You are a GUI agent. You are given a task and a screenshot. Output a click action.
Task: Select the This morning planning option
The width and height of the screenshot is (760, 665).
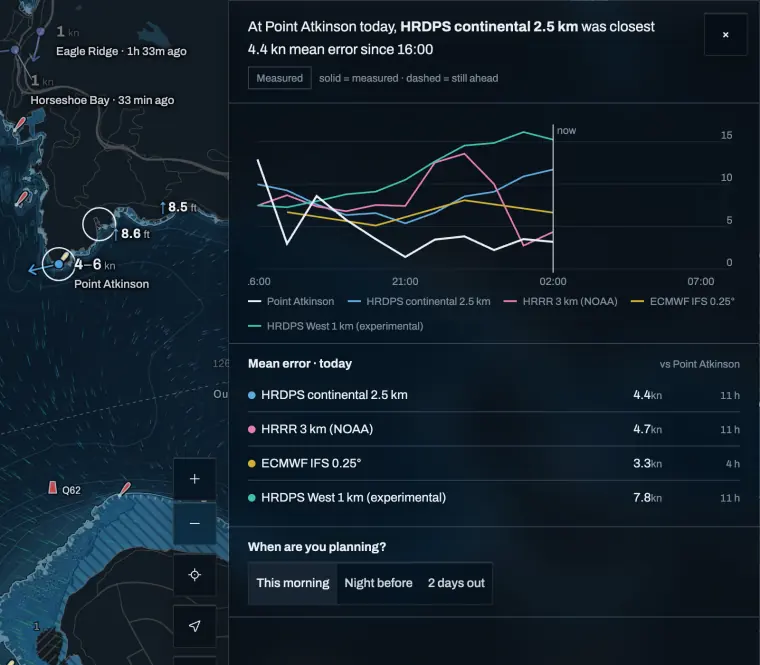pyautogui.click(x=293, y=583)
